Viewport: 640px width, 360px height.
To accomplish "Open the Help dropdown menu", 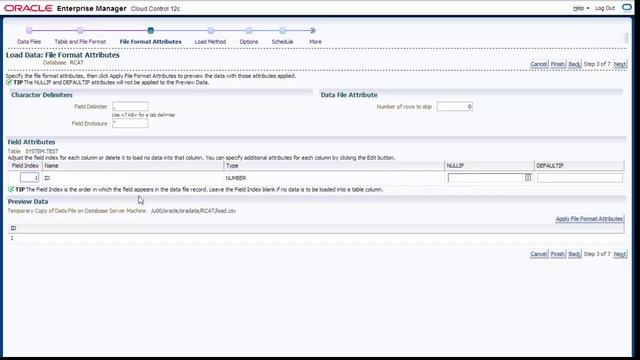I will tap(581, 8).
